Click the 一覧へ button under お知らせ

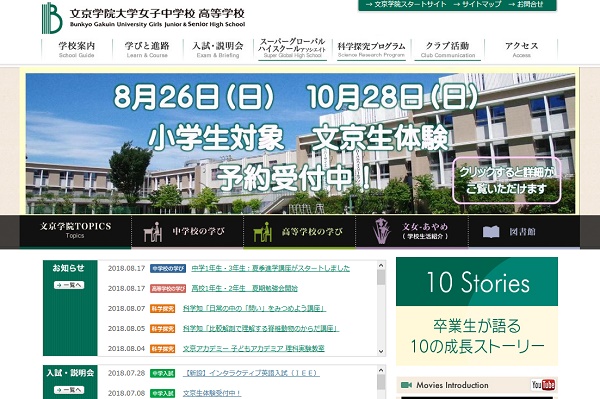[69, 285]
